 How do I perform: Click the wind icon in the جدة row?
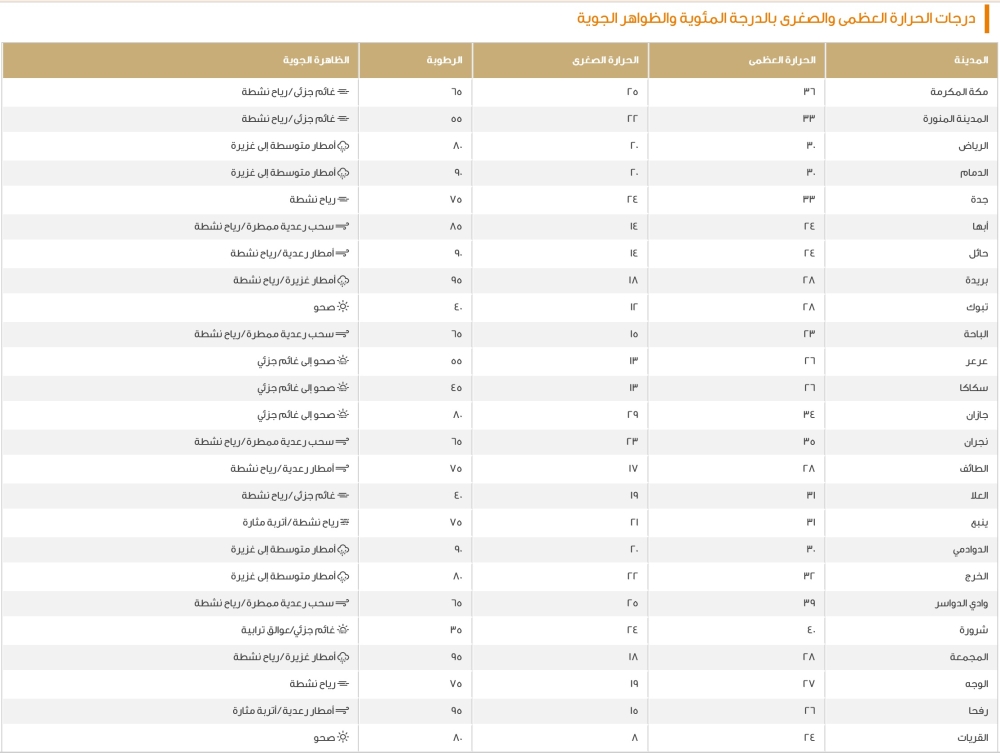[342, 199]
